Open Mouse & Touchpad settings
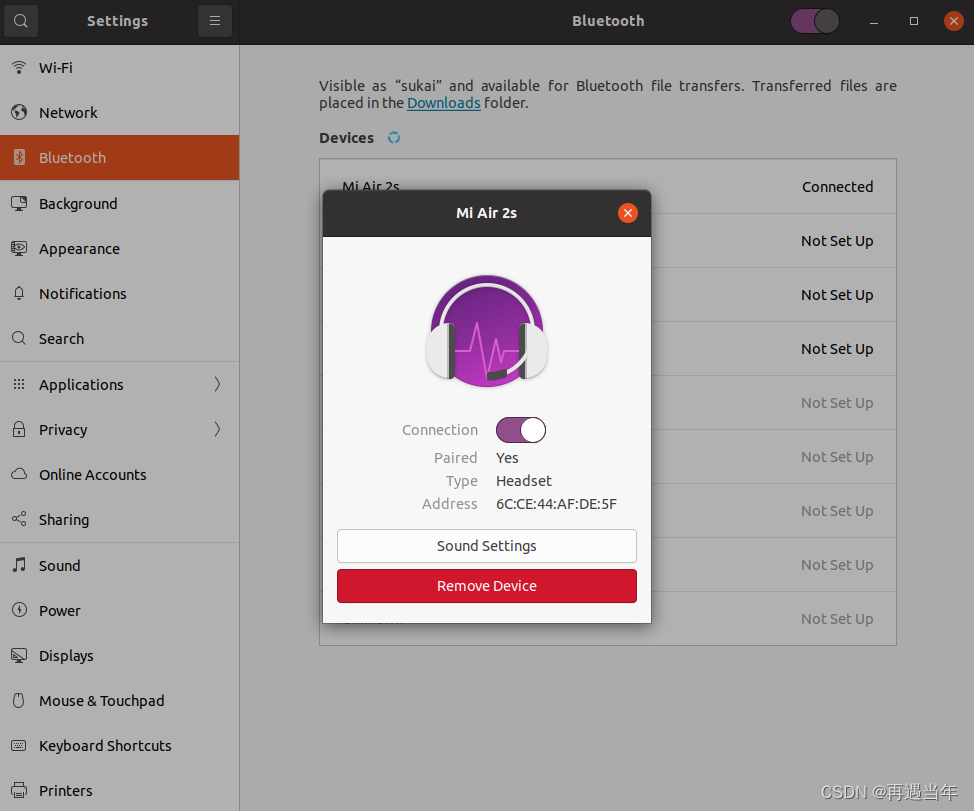Viewport: 974px width, 811px height. pyautogui.click(x=119, y=700)
